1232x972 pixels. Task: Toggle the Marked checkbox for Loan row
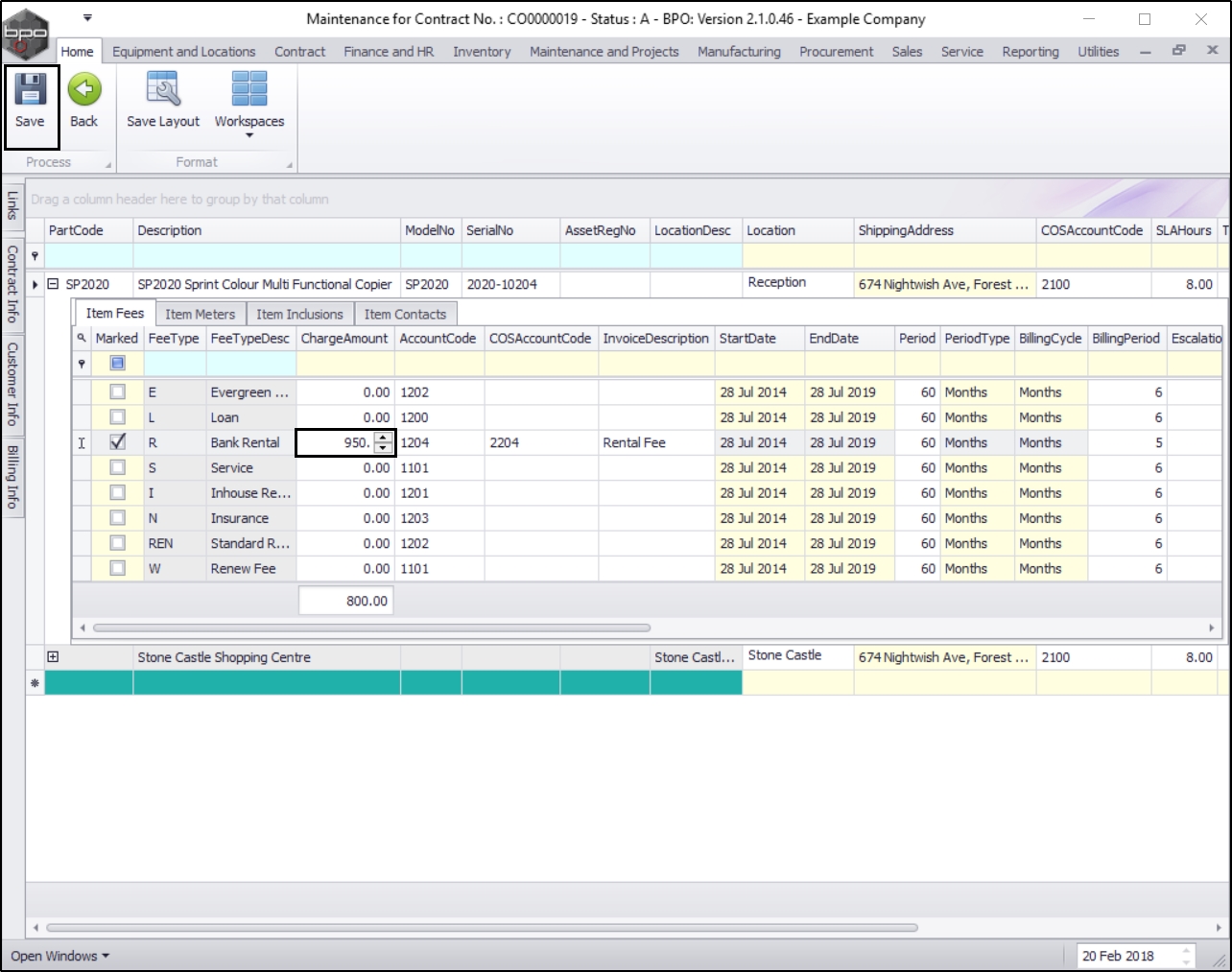pyautogui.click(x=117, y=417)
